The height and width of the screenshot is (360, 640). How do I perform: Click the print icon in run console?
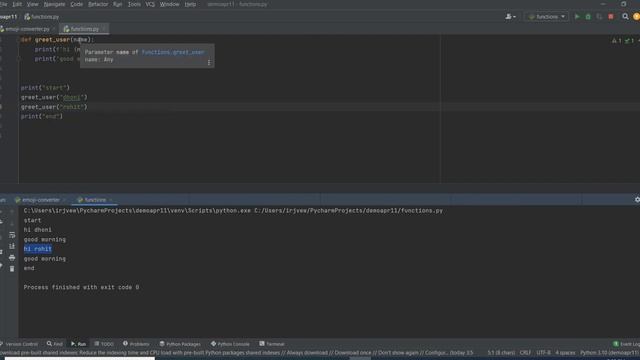tap(12, 258)
